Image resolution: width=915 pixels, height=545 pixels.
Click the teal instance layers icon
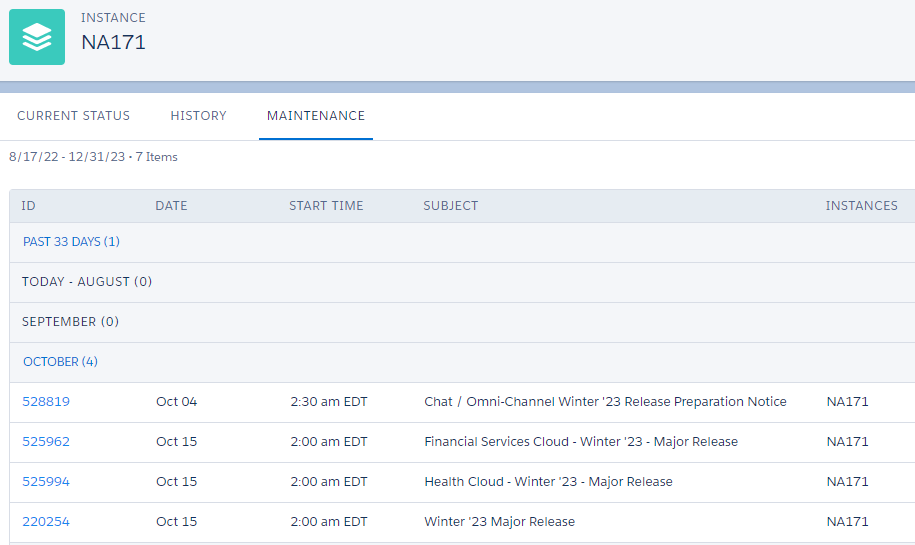coord(37,37)
